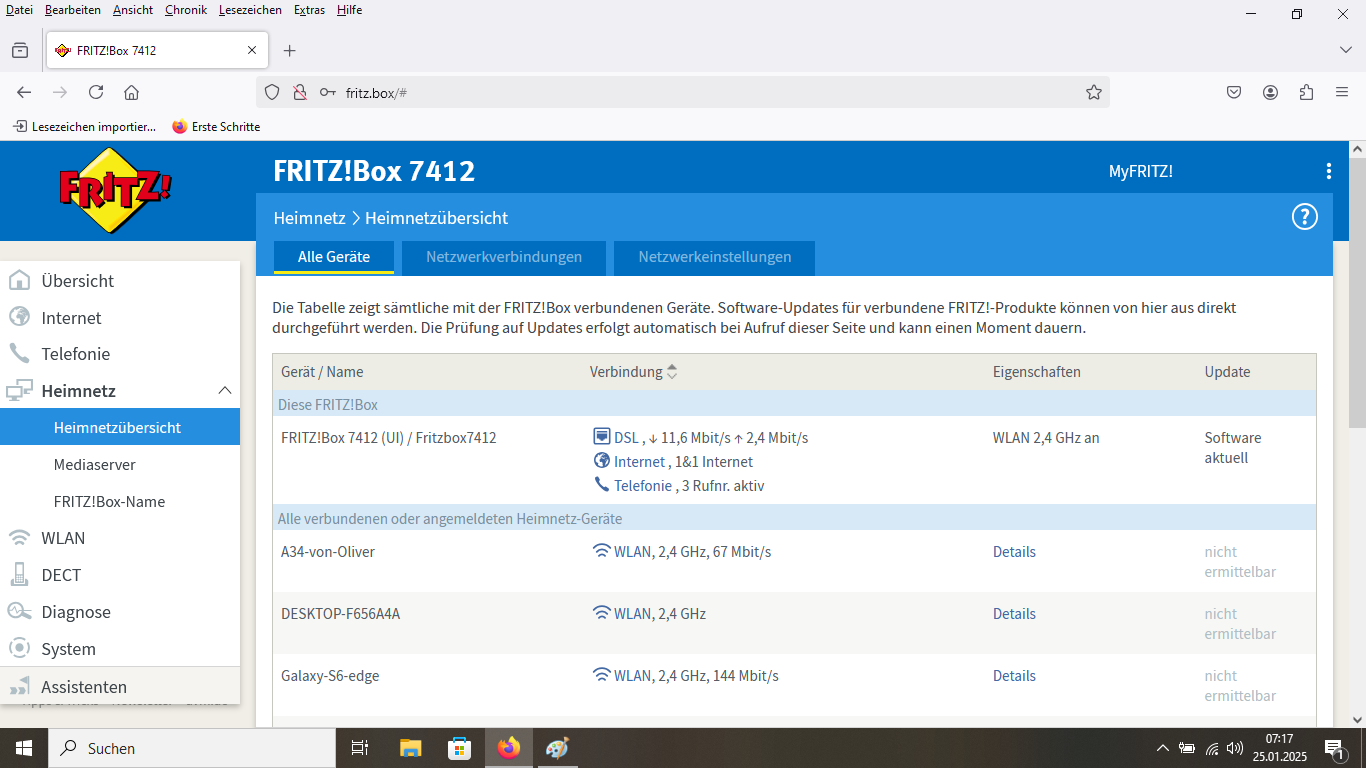Image resolution: width=1366 pixels, height=768 pixels.
Task: Click the DECT phone base icon in sidebar
Action: coord(19,575)
